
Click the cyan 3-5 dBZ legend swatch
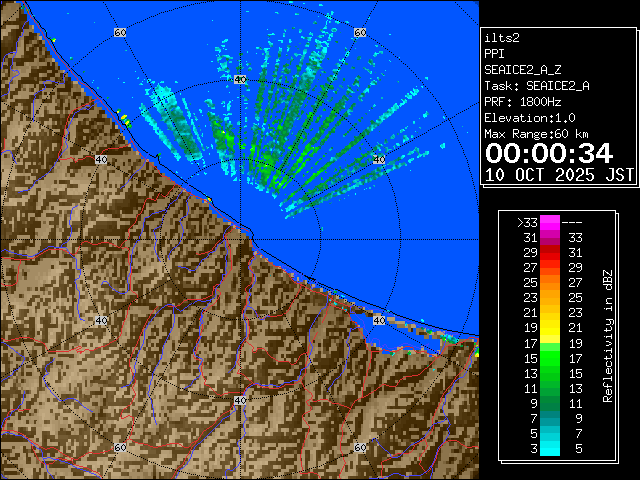549,448
